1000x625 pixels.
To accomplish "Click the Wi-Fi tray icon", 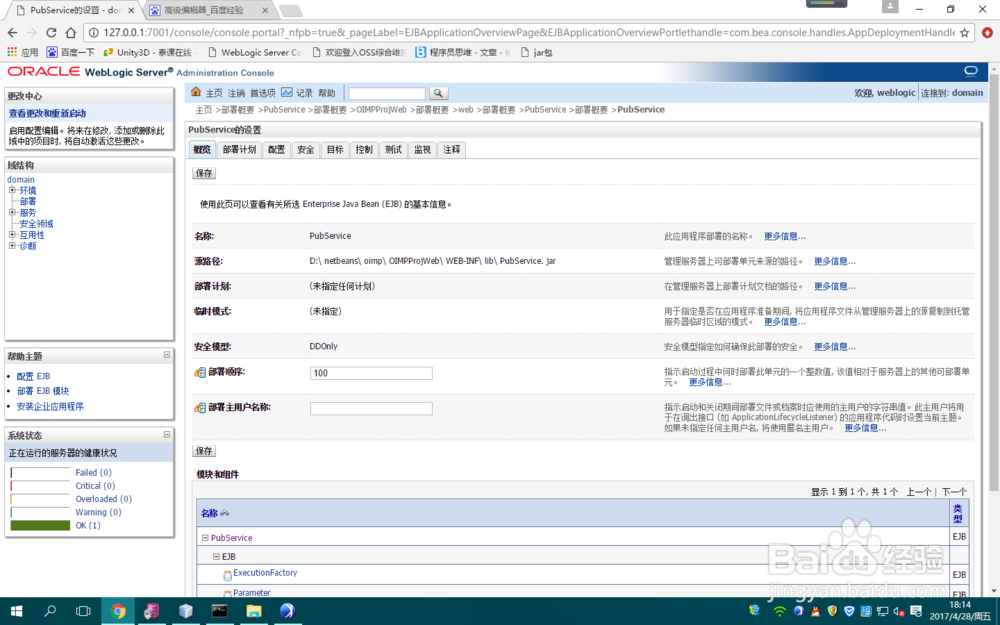I will tap(779, 611).
